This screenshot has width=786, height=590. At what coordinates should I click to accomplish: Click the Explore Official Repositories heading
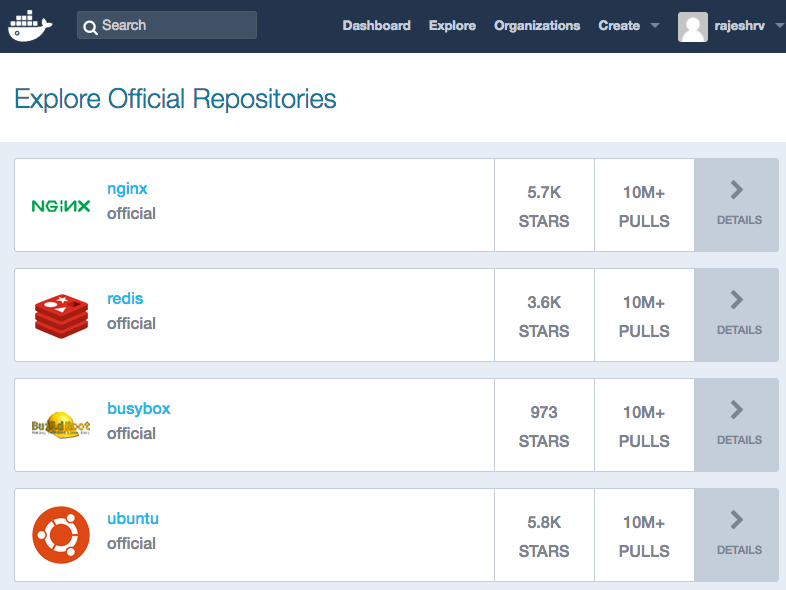click(x=175, y=99)
